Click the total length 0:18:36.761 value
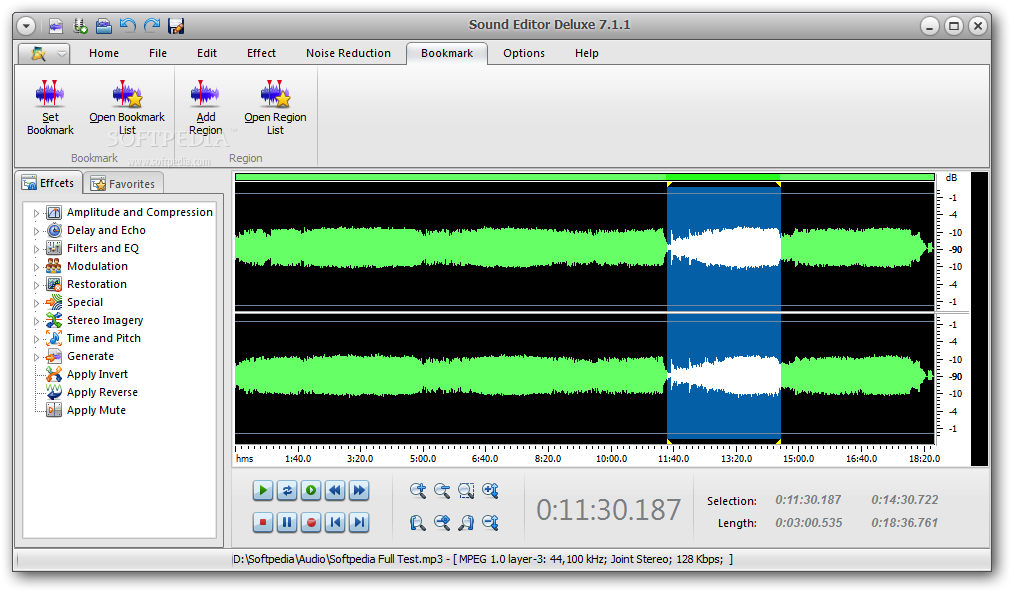Screen dimensions: 1012x592 tap(904, 523)
